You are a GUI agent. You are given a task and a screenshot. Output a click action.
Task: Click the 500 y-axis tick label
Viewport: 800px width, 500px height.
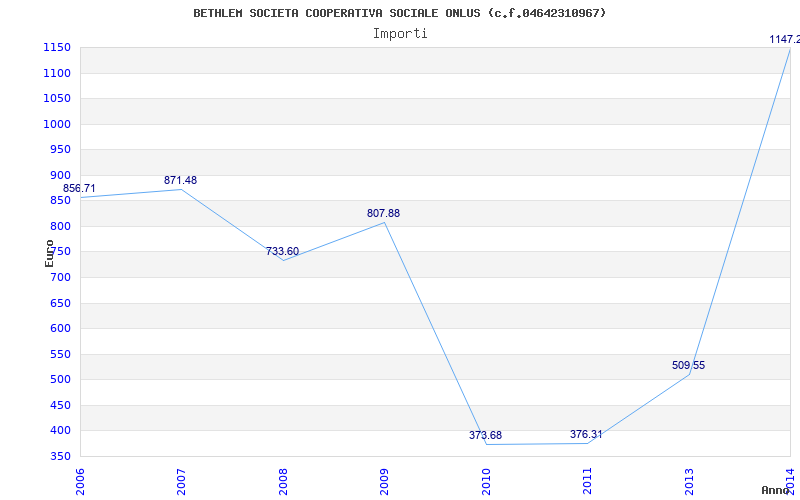(x=60, y=380)
